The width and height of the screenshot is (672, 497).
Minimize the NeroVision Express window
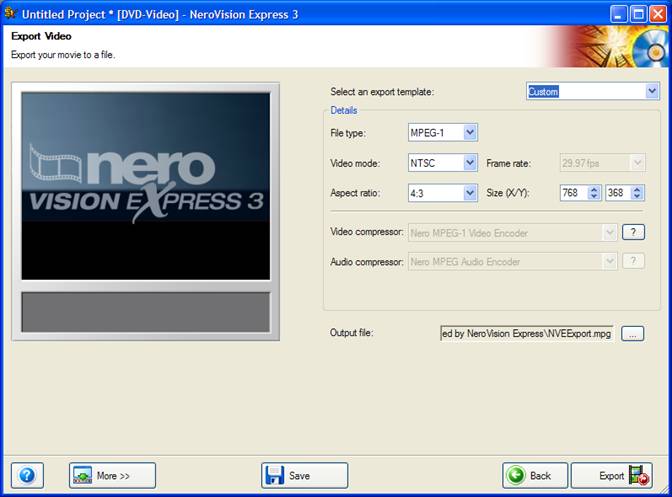(618, 15)
